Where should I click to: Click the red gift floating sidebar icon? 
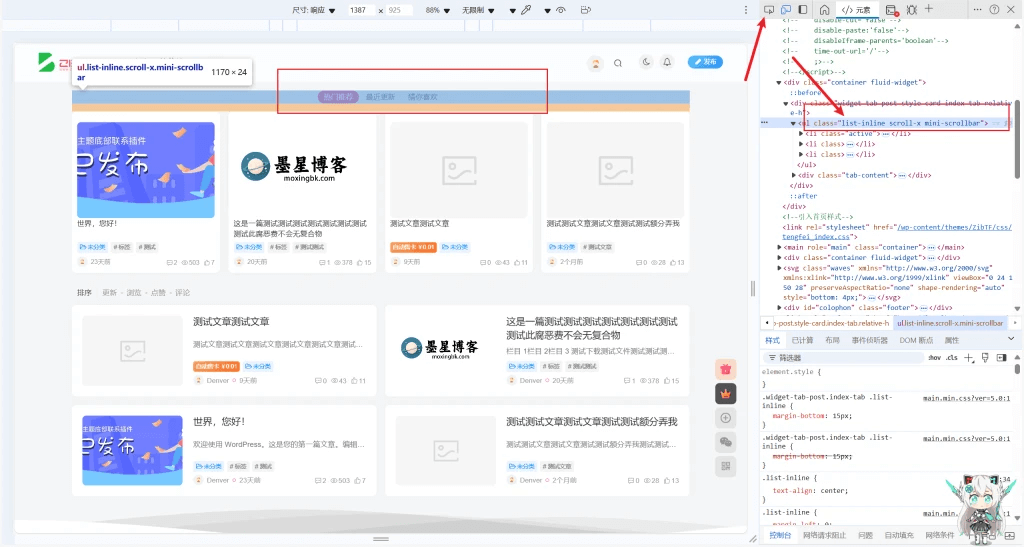tap(726, 369)
